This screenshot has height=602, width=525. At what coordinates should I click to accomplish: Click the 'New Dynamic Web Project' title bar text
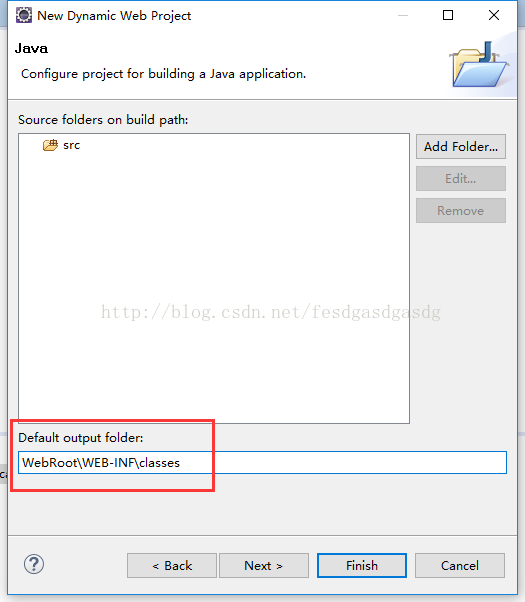pos(114,16)
